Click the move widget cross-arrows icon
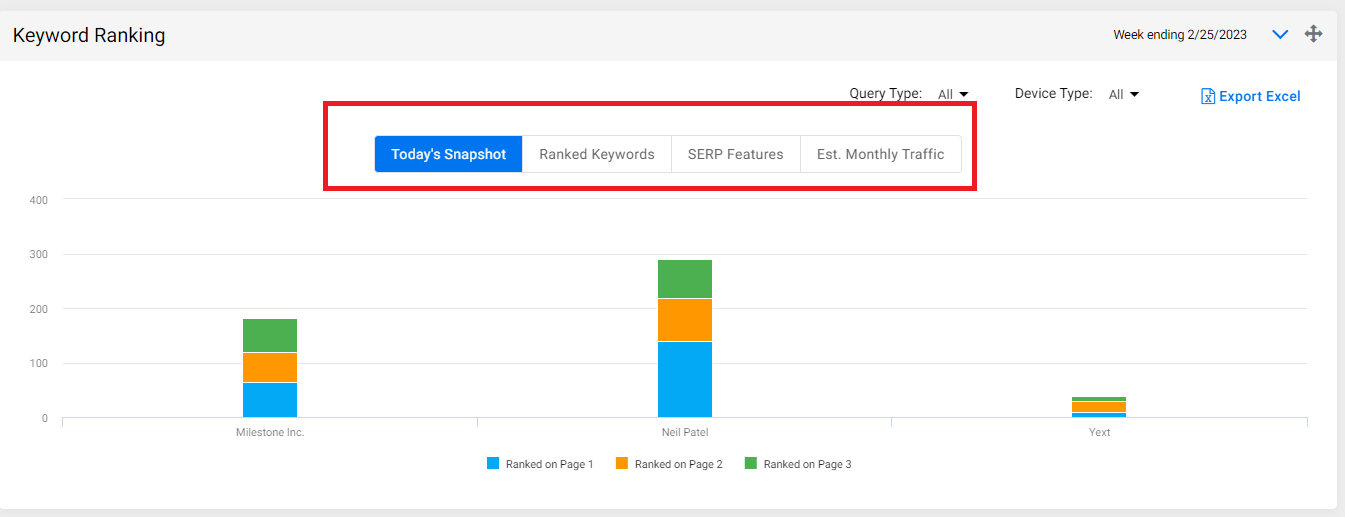1345x517 pixels. [x=1314, y=34]
